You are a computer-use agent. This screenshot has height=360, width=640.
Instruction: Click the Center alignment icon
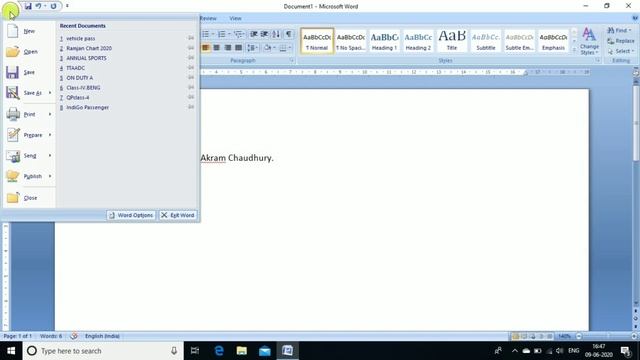pos(217,48)
